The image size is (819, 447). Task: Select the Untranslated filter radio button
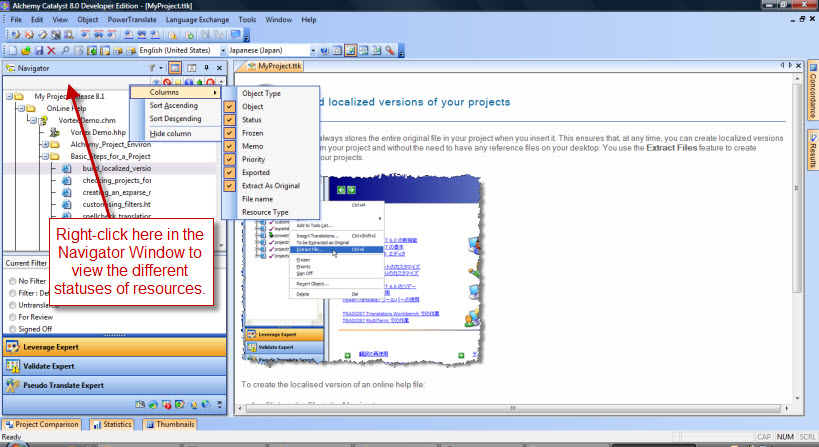click(13, 305)
